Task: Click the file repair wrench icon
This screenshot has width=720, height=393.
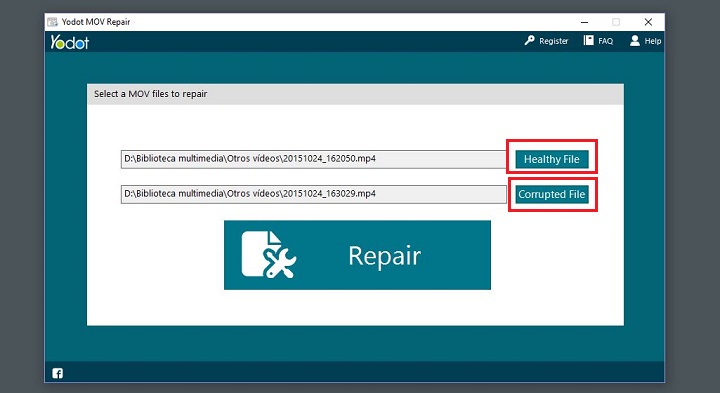Action: (269, 255)
